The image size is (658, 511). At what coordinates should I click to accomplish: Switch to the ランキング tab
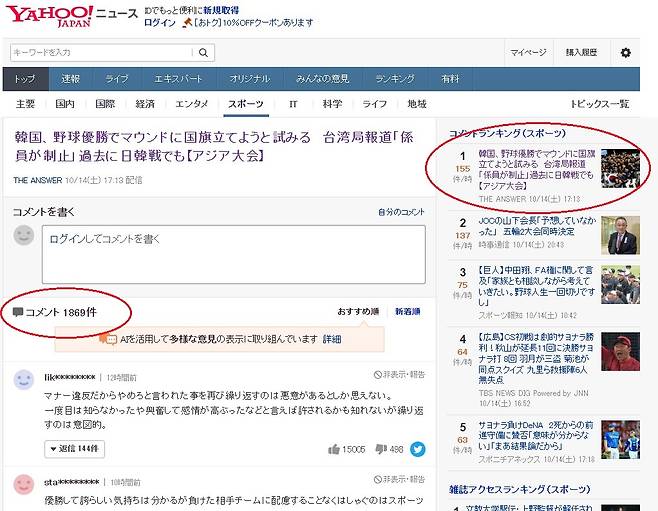tap(395, 79)
